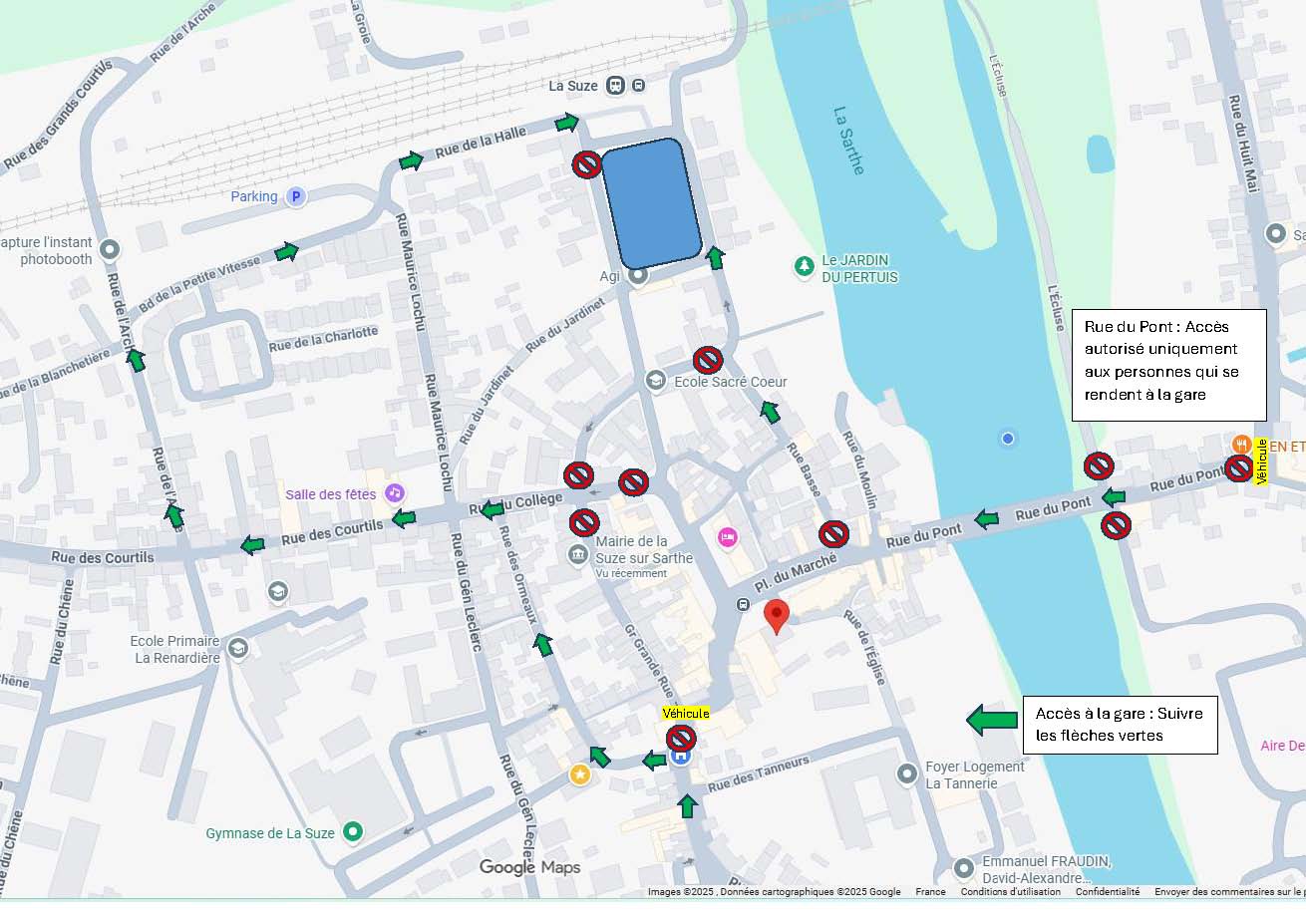Click the La Suze train station icon

pos(616,86)
